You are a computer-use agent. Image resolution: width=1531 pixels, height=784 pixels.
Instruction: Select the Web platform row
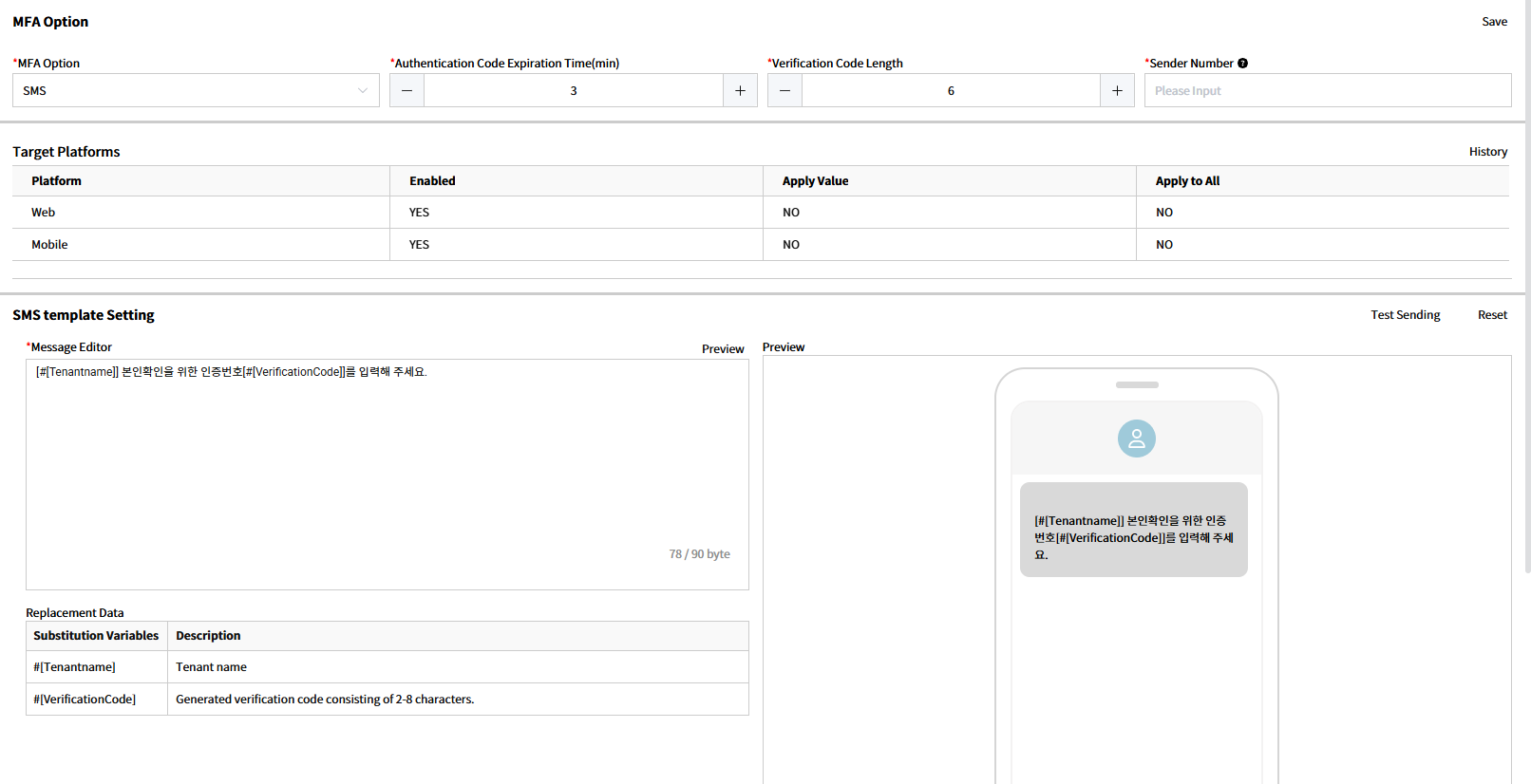44,213
